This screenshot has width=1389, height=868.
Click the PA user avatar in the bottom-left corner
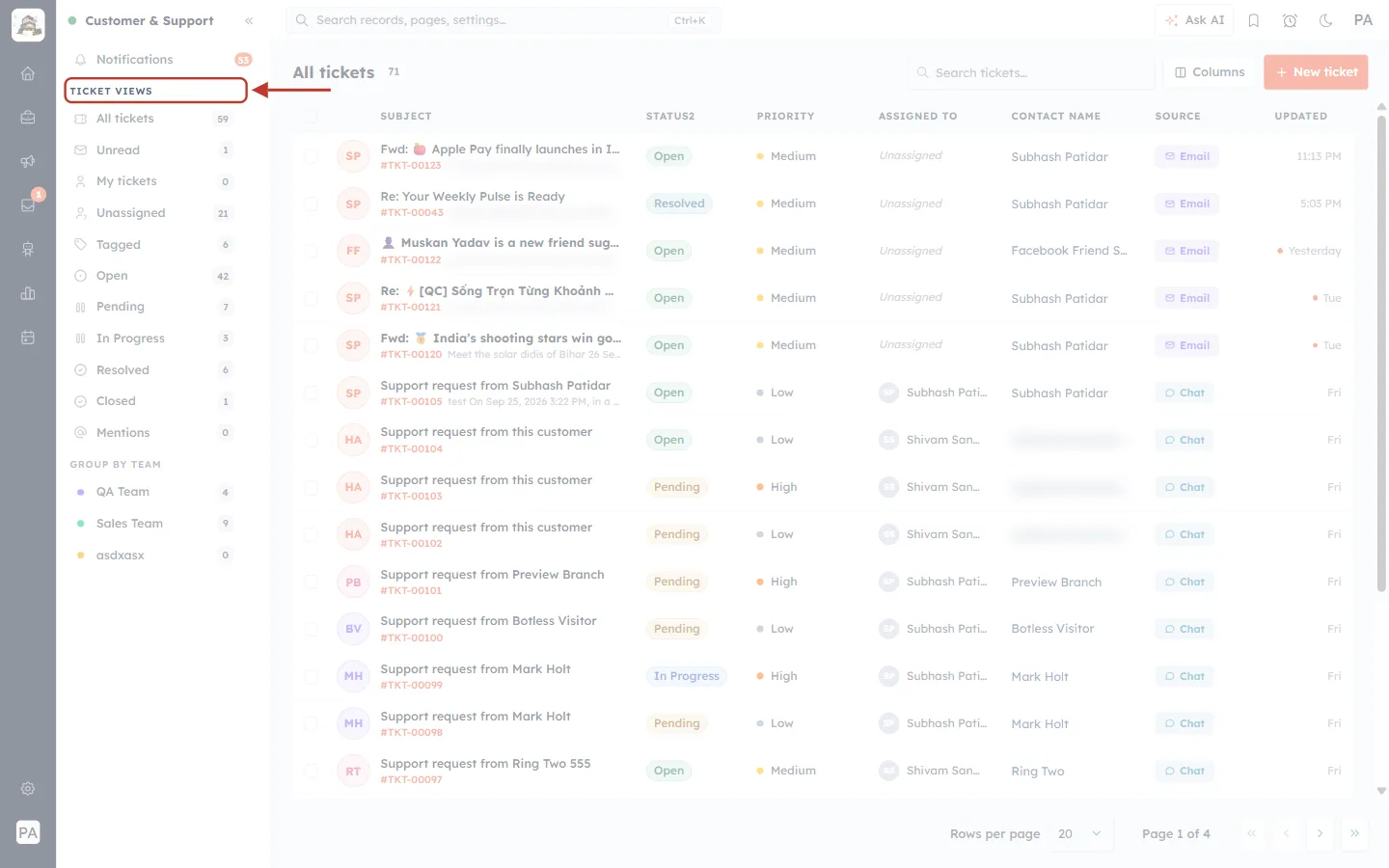click(28, 832)
